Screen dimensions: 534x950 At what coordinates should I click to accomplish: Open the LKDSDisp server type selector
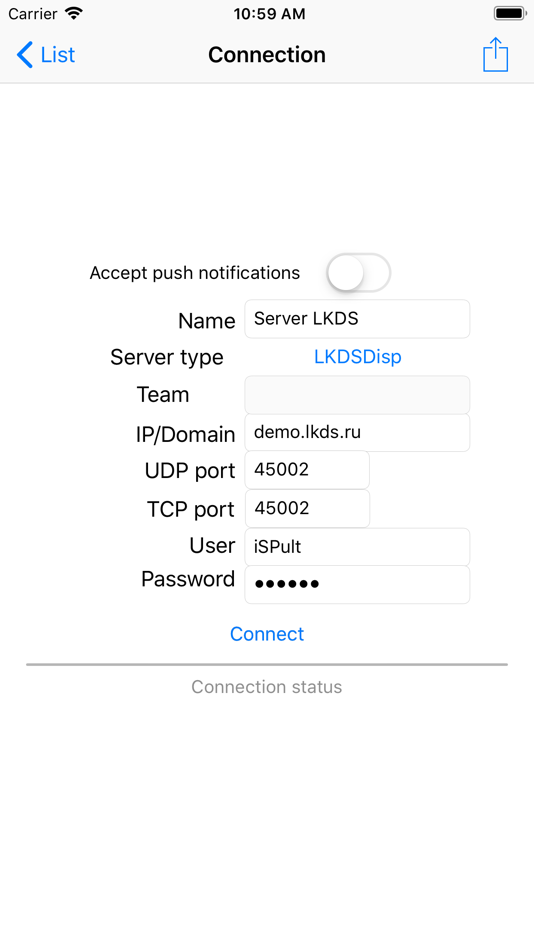point(358,357)
